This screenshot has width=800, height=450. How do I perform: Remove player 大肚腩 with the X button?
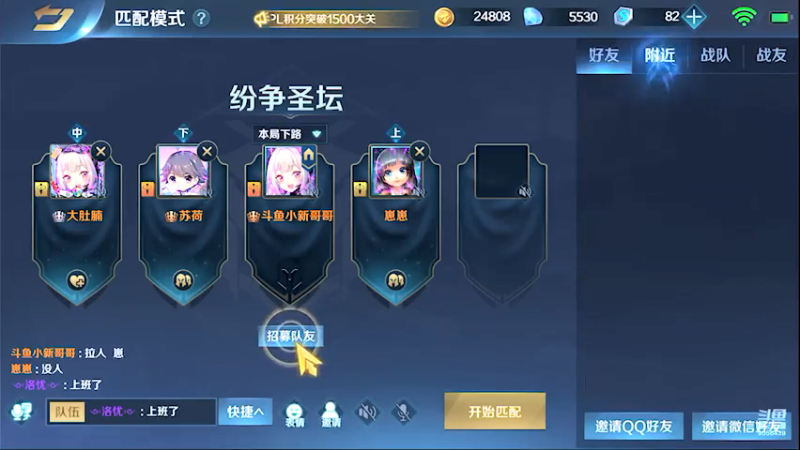(x=101, y=152)
